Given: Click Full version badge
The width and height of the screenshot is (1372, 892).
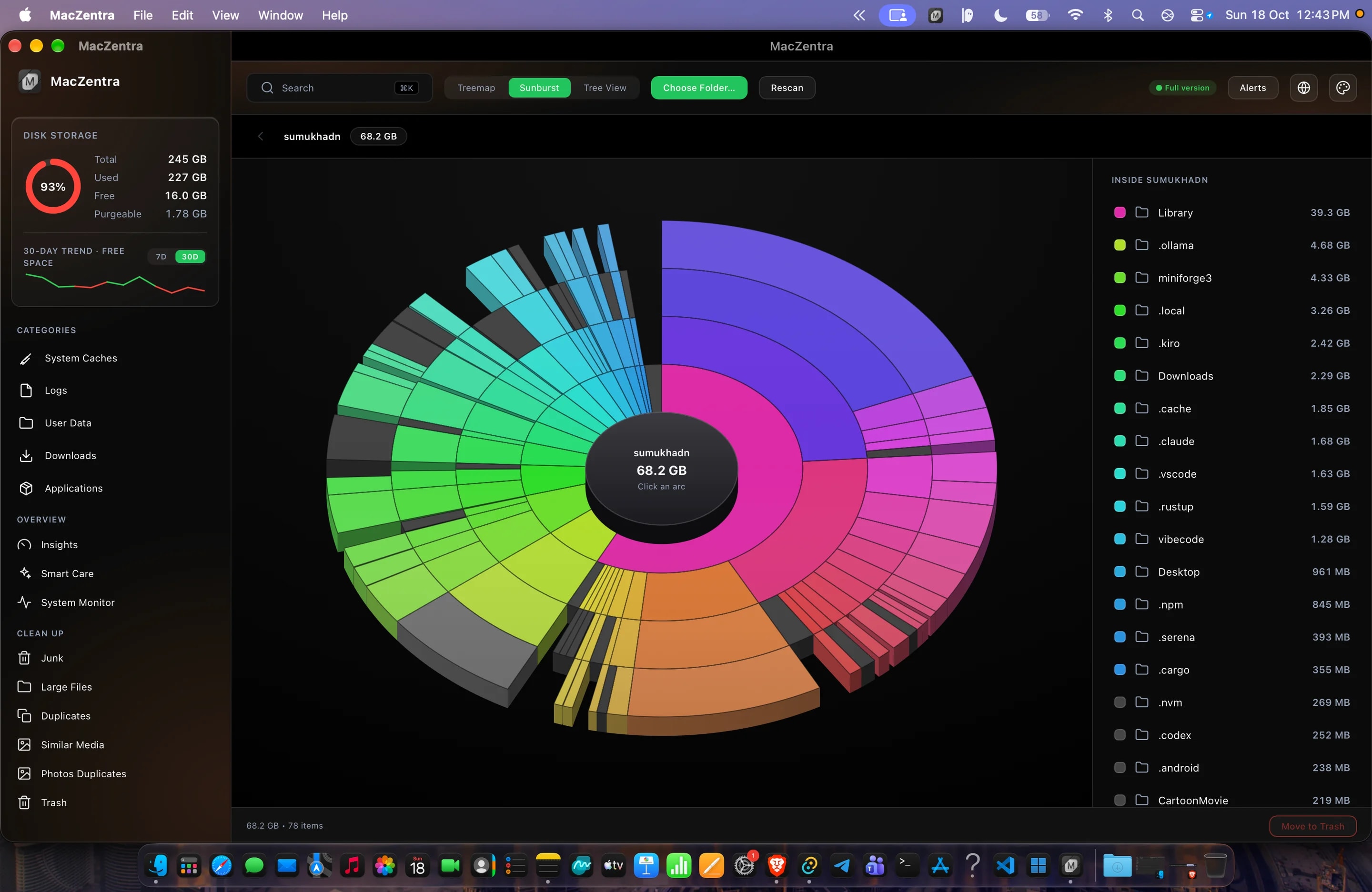Looking at the screenshot, I should pyautogui.click(x=1182, y=88).
